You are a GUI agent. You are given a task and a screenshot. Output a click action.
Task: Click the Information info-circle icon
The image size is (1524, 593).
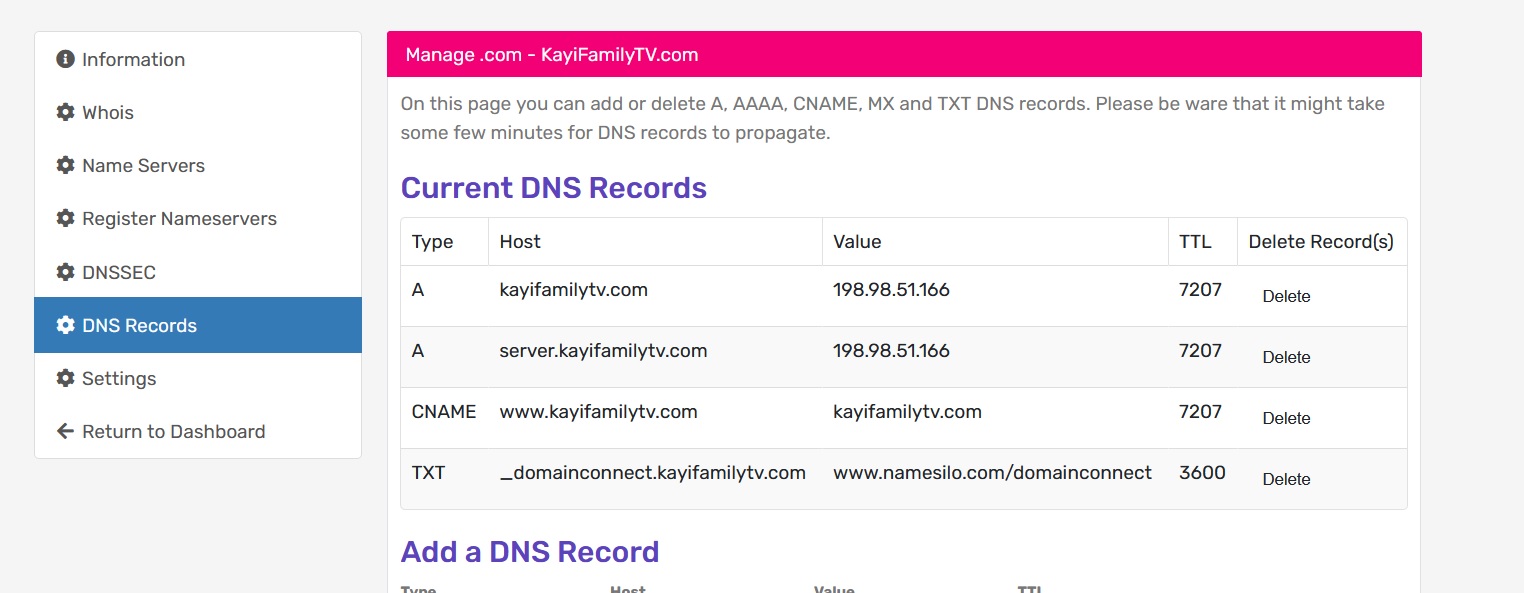[66, 59]
